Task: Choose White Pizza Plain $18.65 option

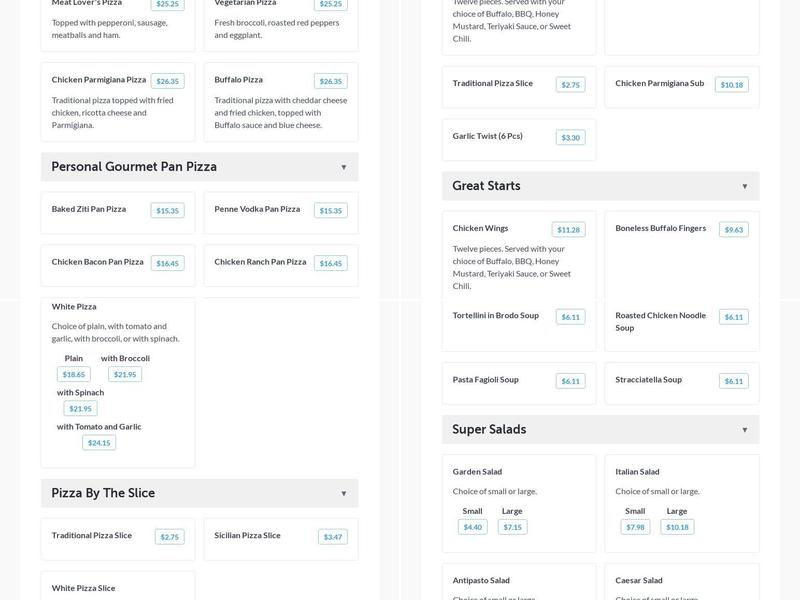Action: [74, 374]
